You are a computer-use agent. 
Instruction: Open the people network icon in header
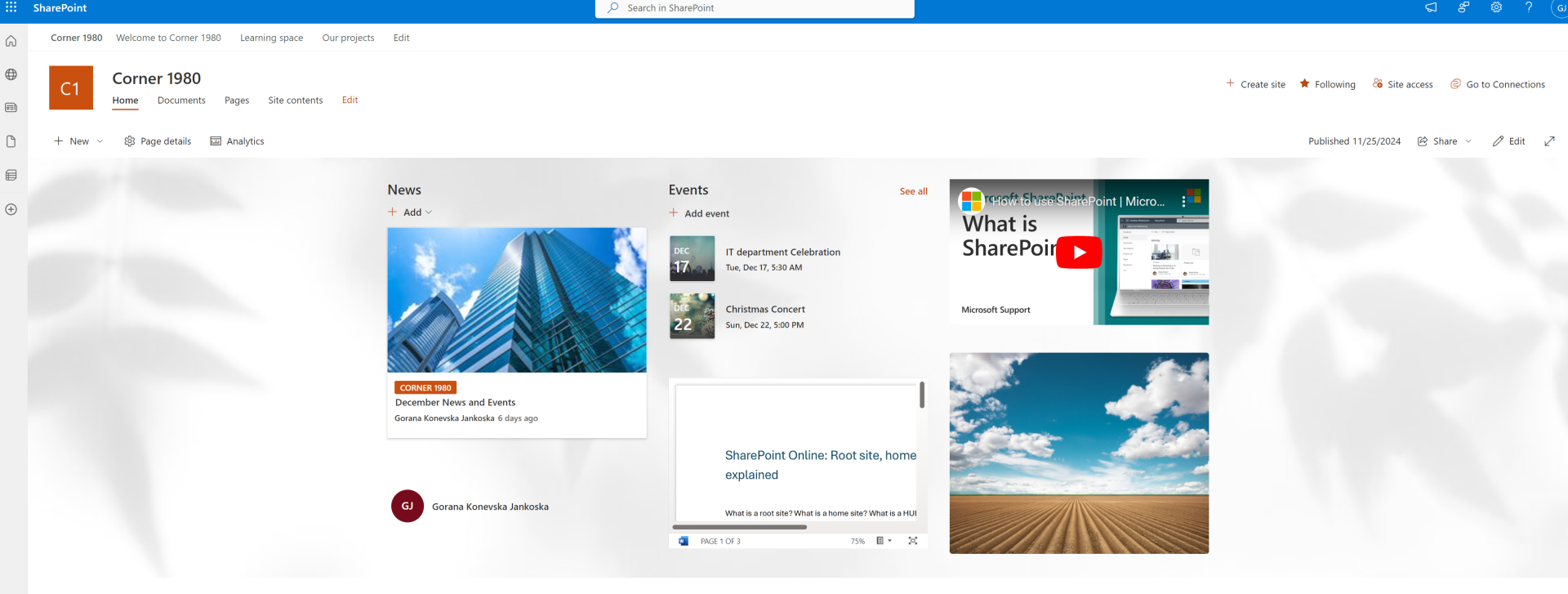coord(1463,7)
